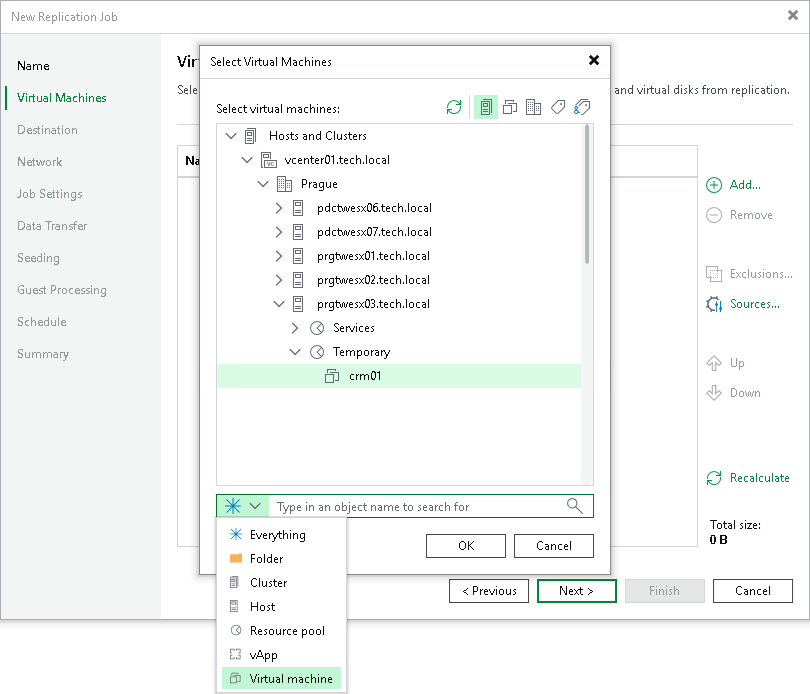Expand host prgtwesx02.tech.local
The width and height of the screenshot is (810, 694).
(x=279, y=280)
